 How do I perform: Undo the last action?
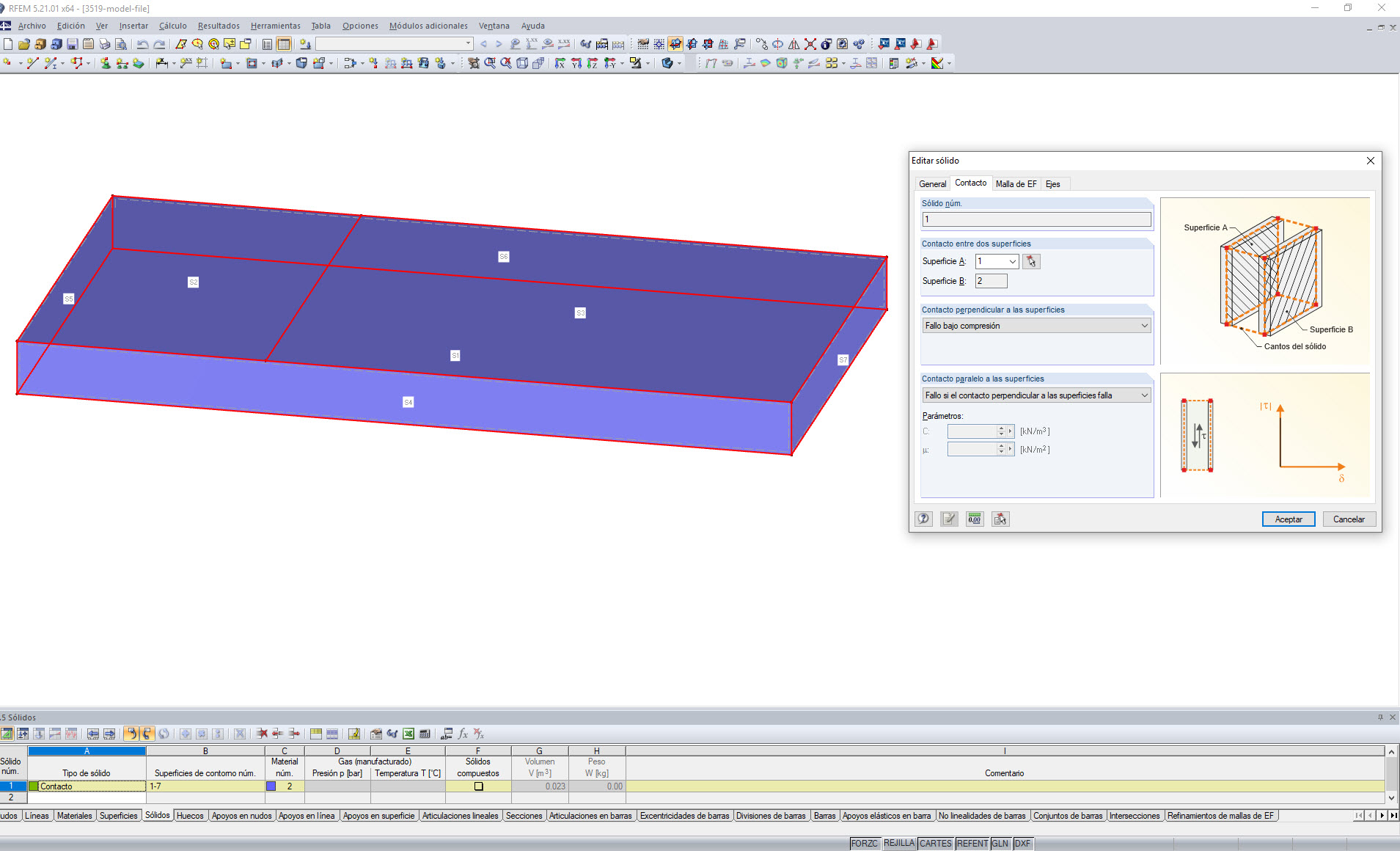coord(142,44)
